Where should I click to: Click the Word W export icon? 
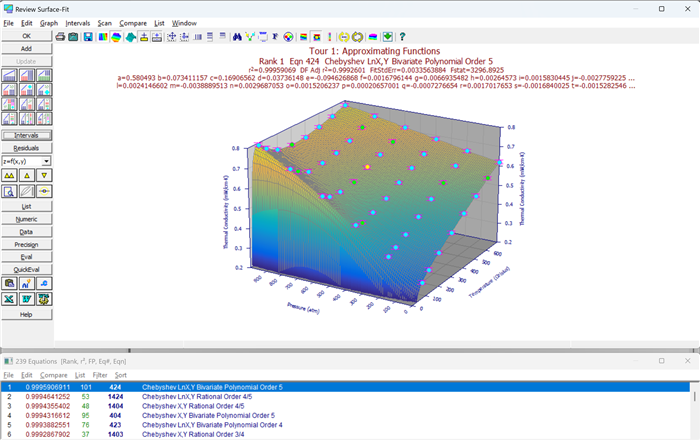coord(26,299)
